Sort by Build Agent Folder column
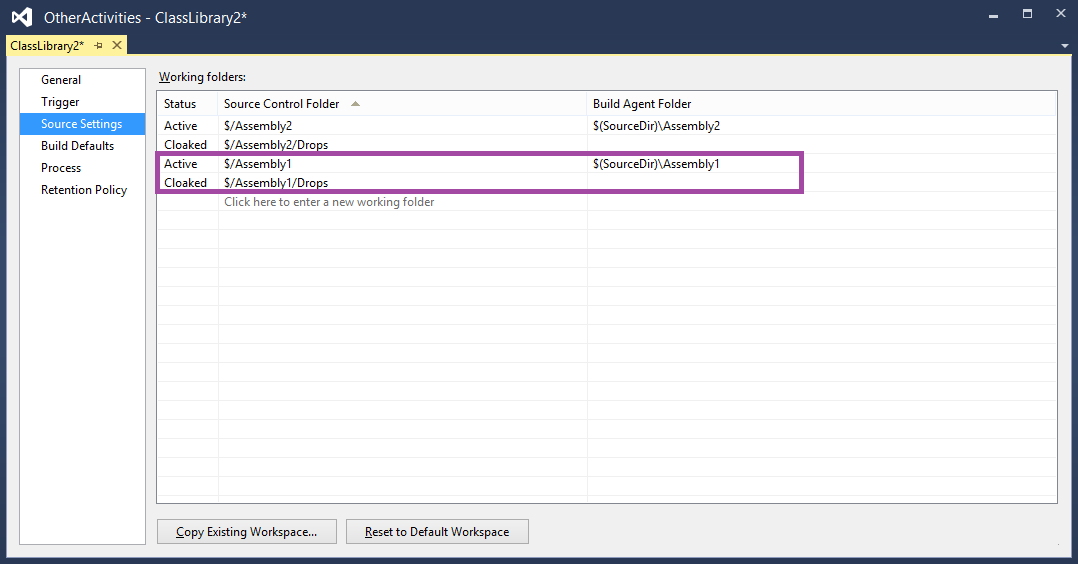The width and height of the screenshot is (1078, 564). 642,104
